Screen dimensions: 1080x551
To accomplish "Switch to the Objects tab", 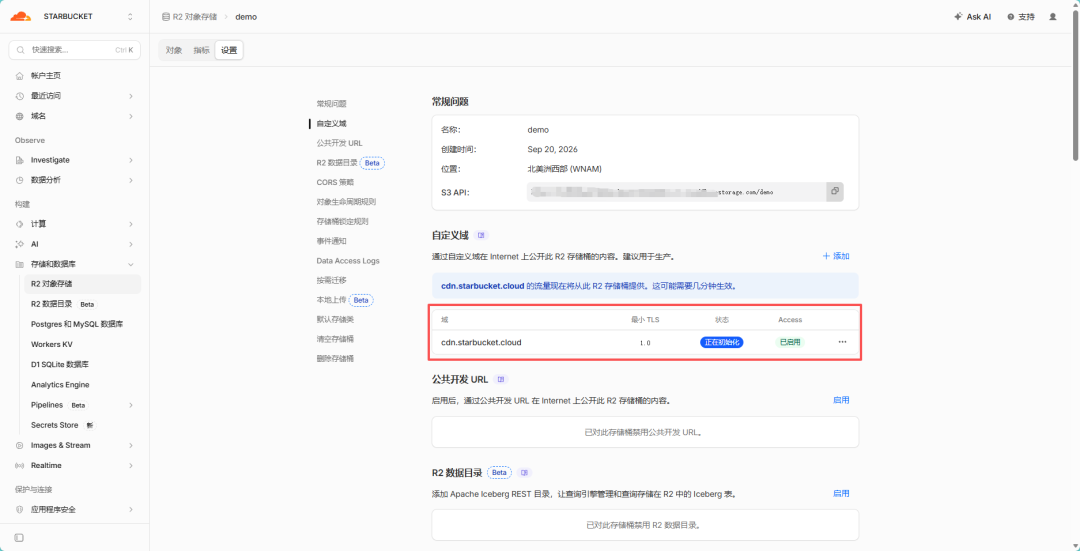I will click(174, 50).
